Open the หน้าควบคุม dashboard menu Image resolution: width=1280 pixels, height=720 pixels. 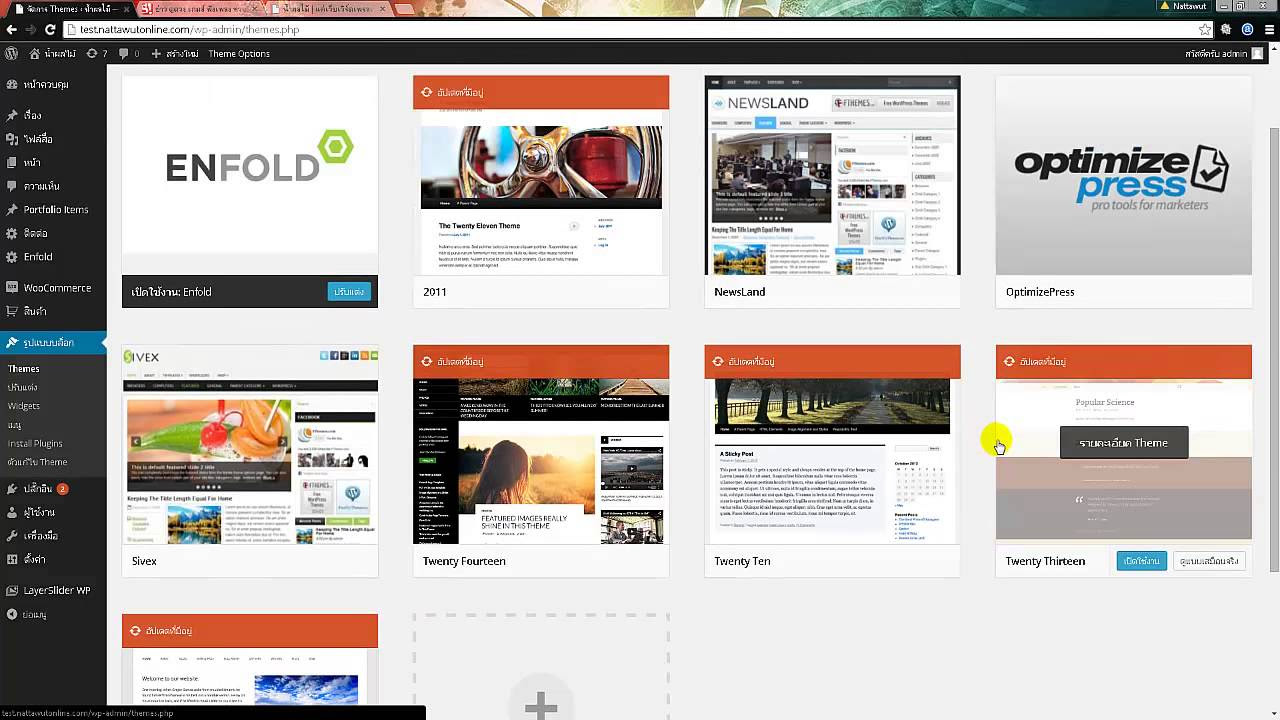[x=53, y=85]
